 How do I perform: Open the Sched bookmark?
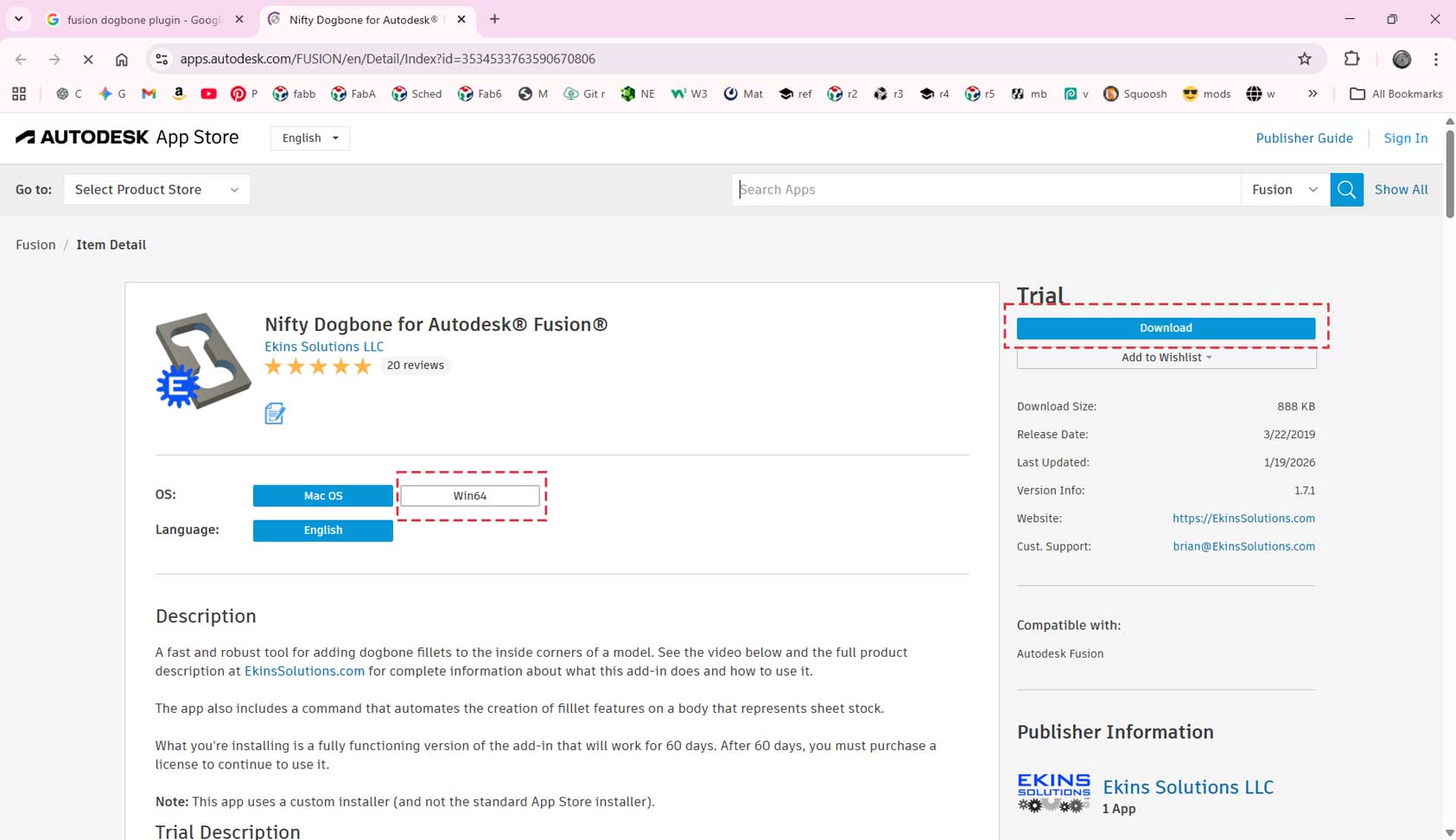[x=416, y=93]
